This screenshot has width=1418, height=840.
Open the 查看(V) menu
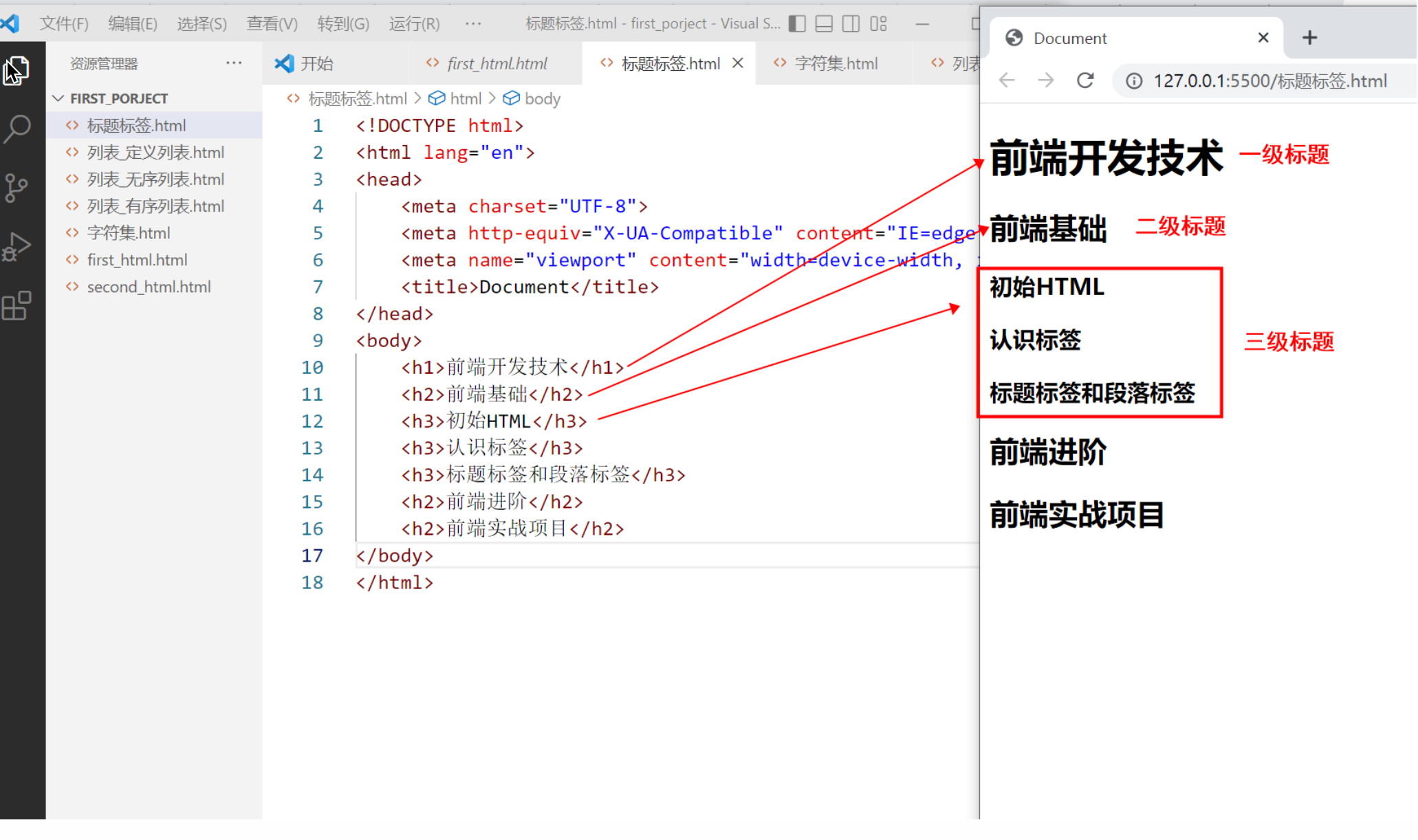pos(272,24)
